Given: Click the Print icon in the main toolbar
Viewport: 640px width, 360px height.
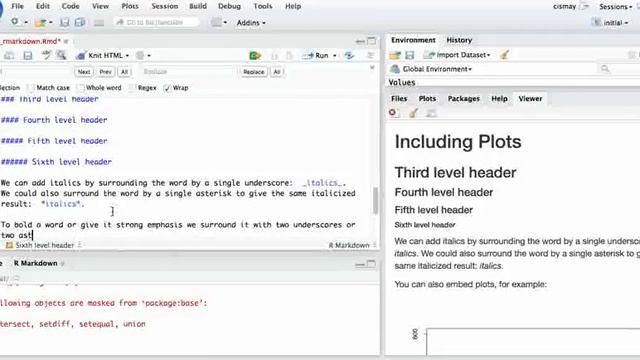Looking at the screenshot, I should [x=99, y=23].
